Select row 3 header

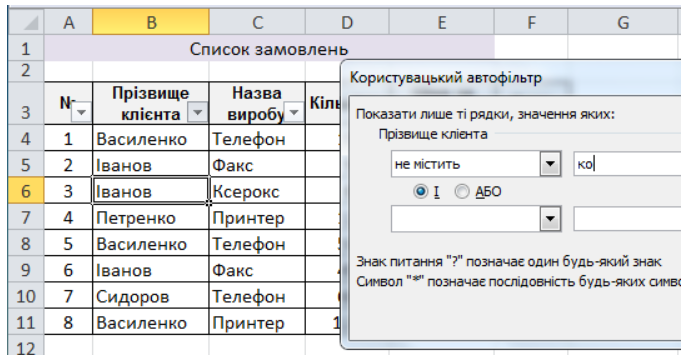(26, 103)
